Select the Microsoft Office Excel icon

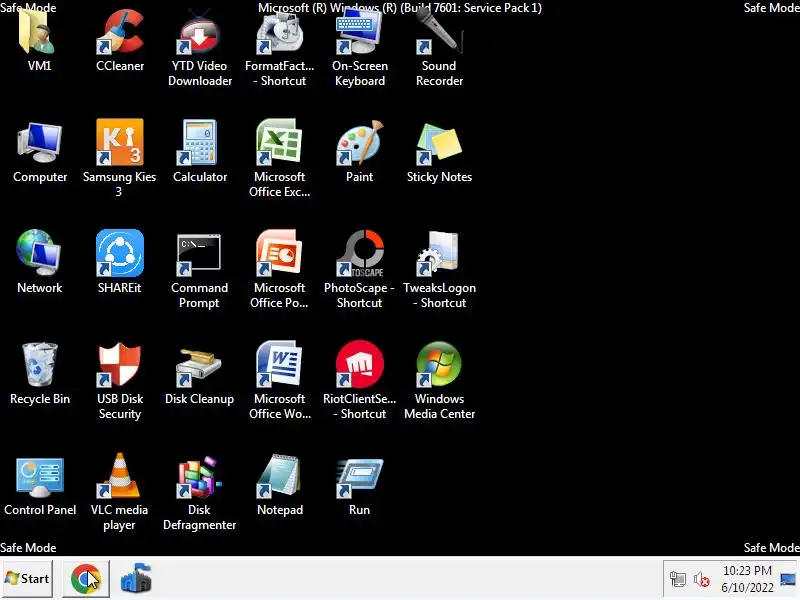coord(280,143)
